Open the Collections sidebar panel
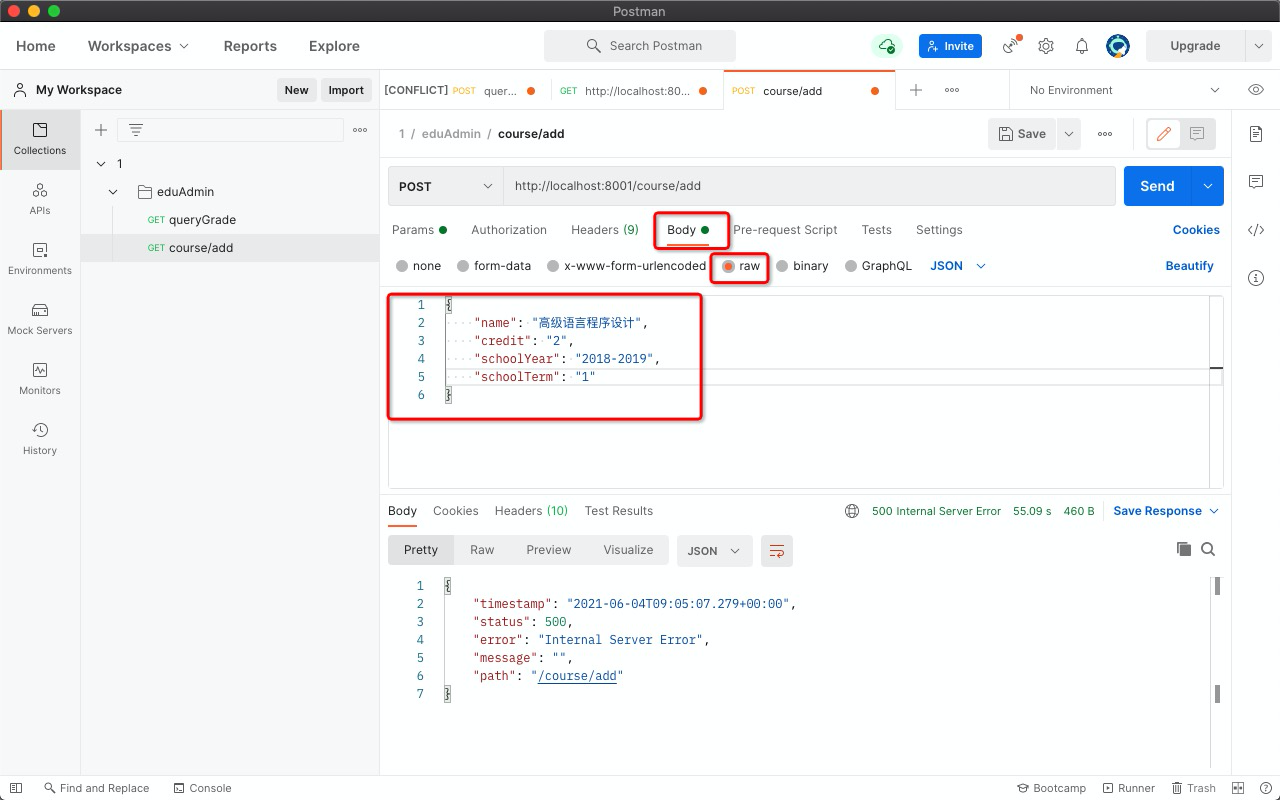Screen dimensions: 1280x800 [40, 138]
